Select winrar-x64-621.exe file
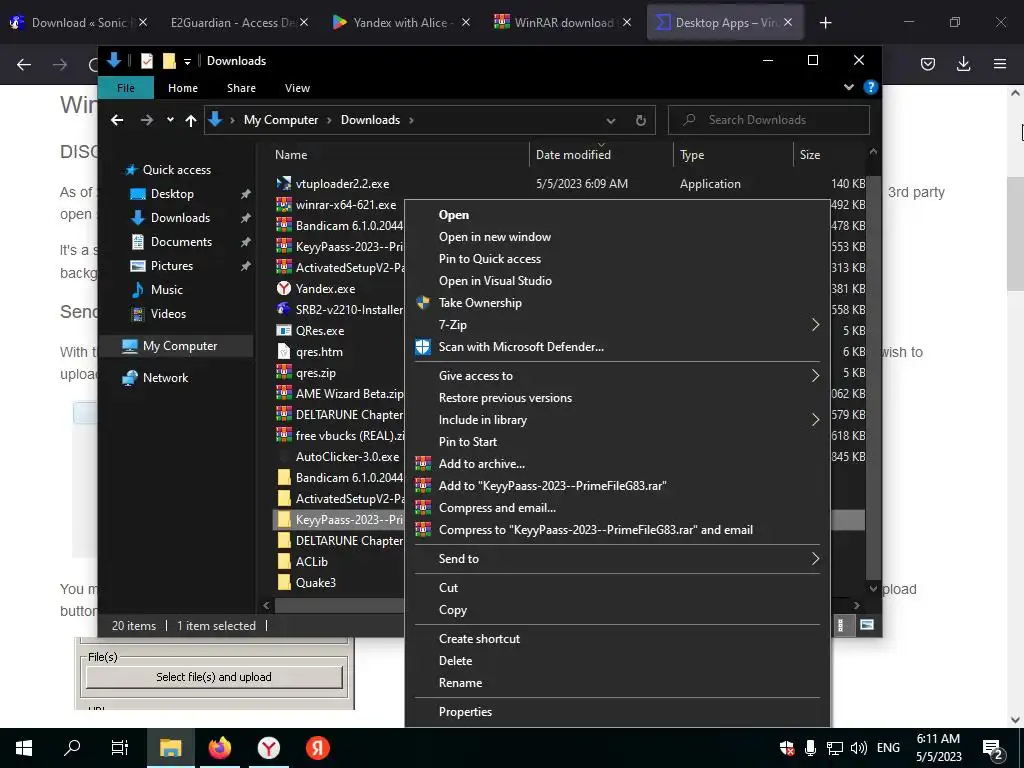 point(345,205)
